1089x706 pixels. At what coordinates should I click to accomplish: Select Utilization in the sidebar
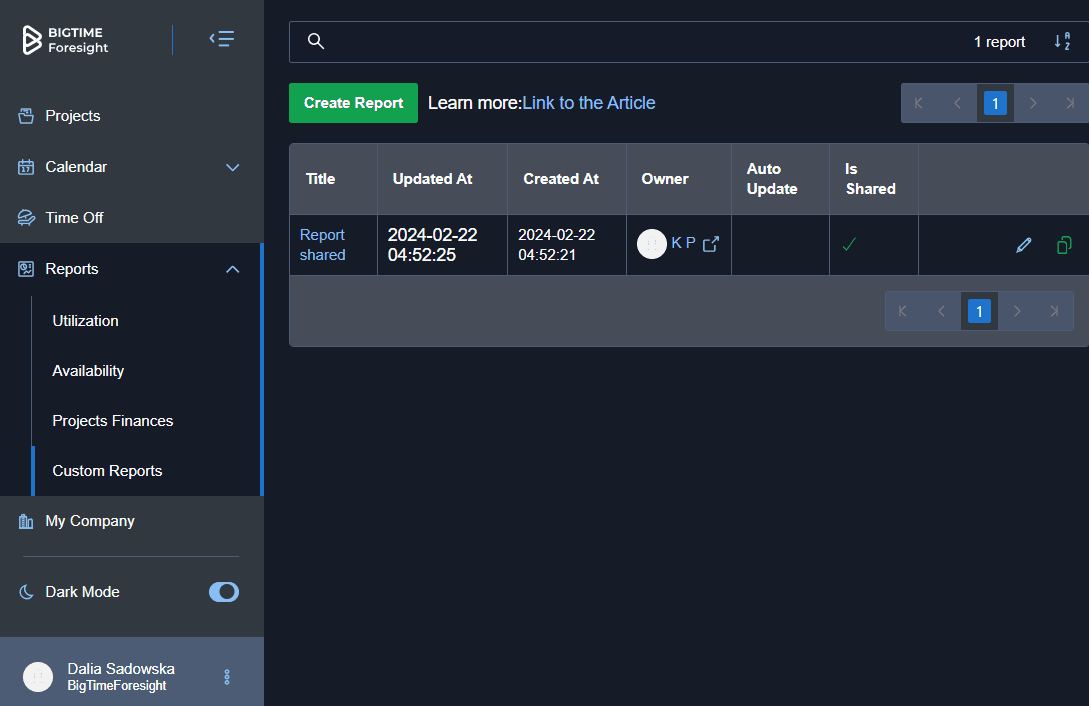coord(85,320)
